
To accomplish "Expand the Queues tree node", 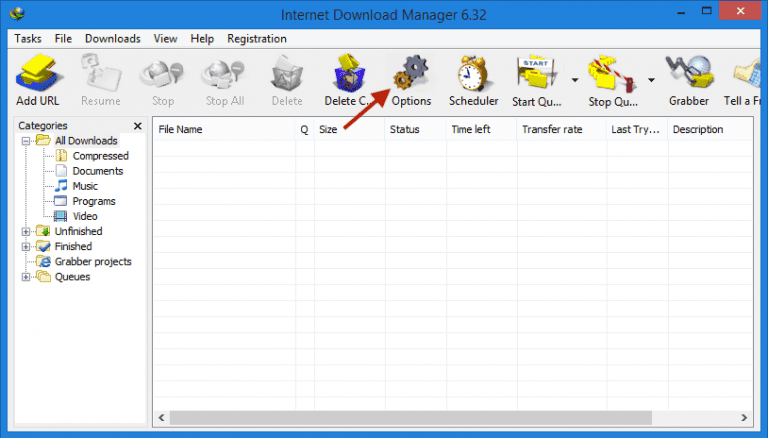I will pyautogui.click(x=26, y=277).
